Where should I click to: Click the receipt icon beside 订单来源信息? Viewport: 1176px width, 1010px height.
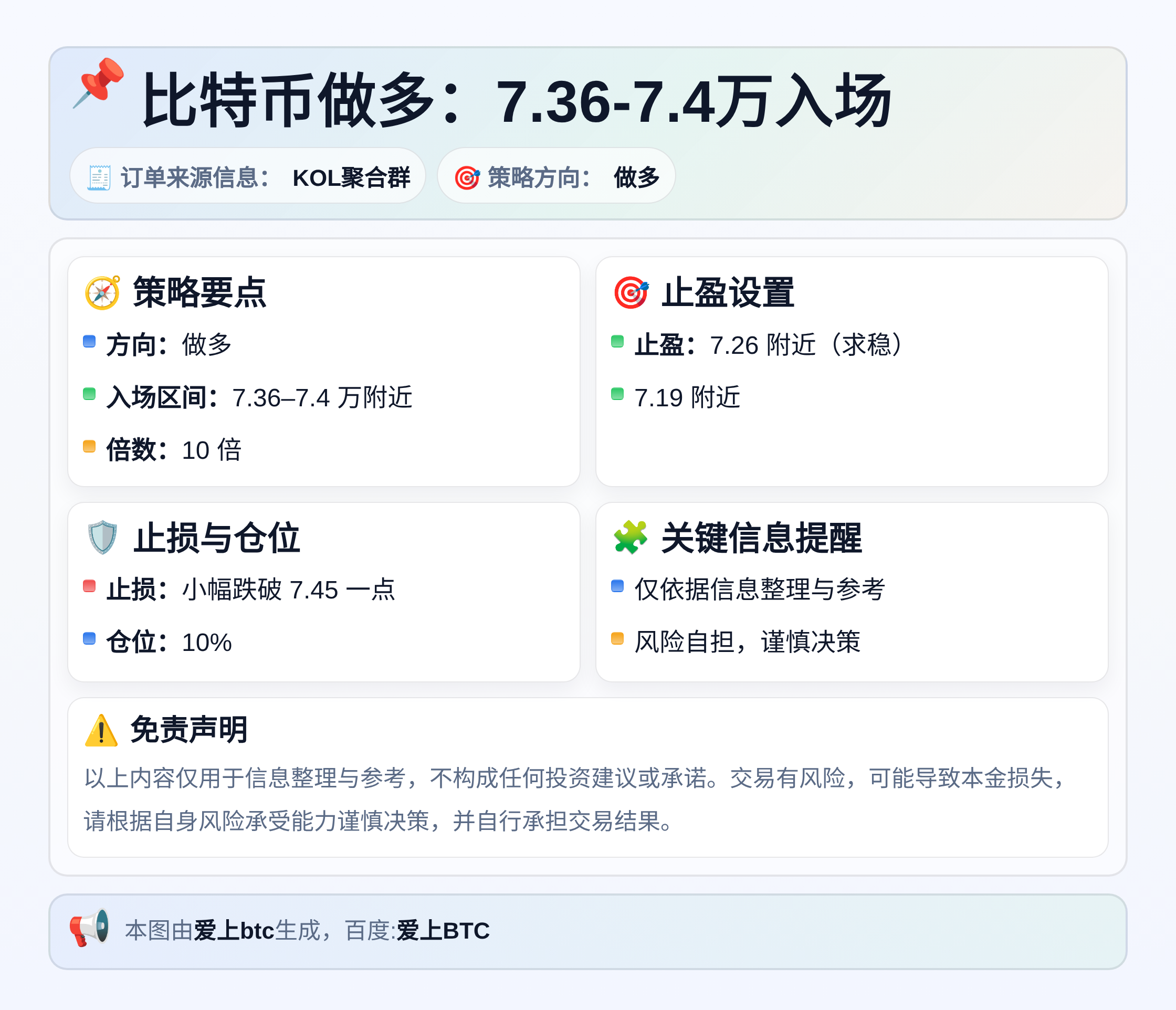[99, 177]
